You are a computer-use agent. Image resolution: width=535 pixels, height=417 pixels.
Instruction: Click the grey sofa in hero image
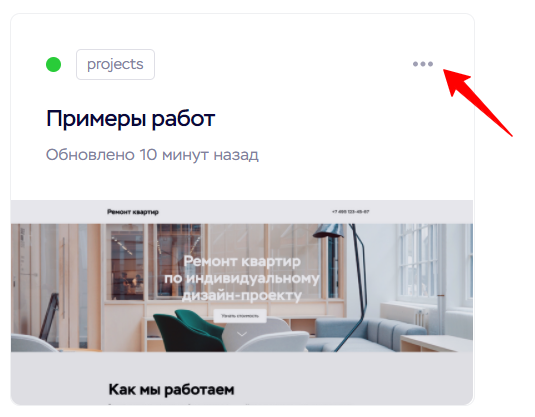click(x=368, y=334)
